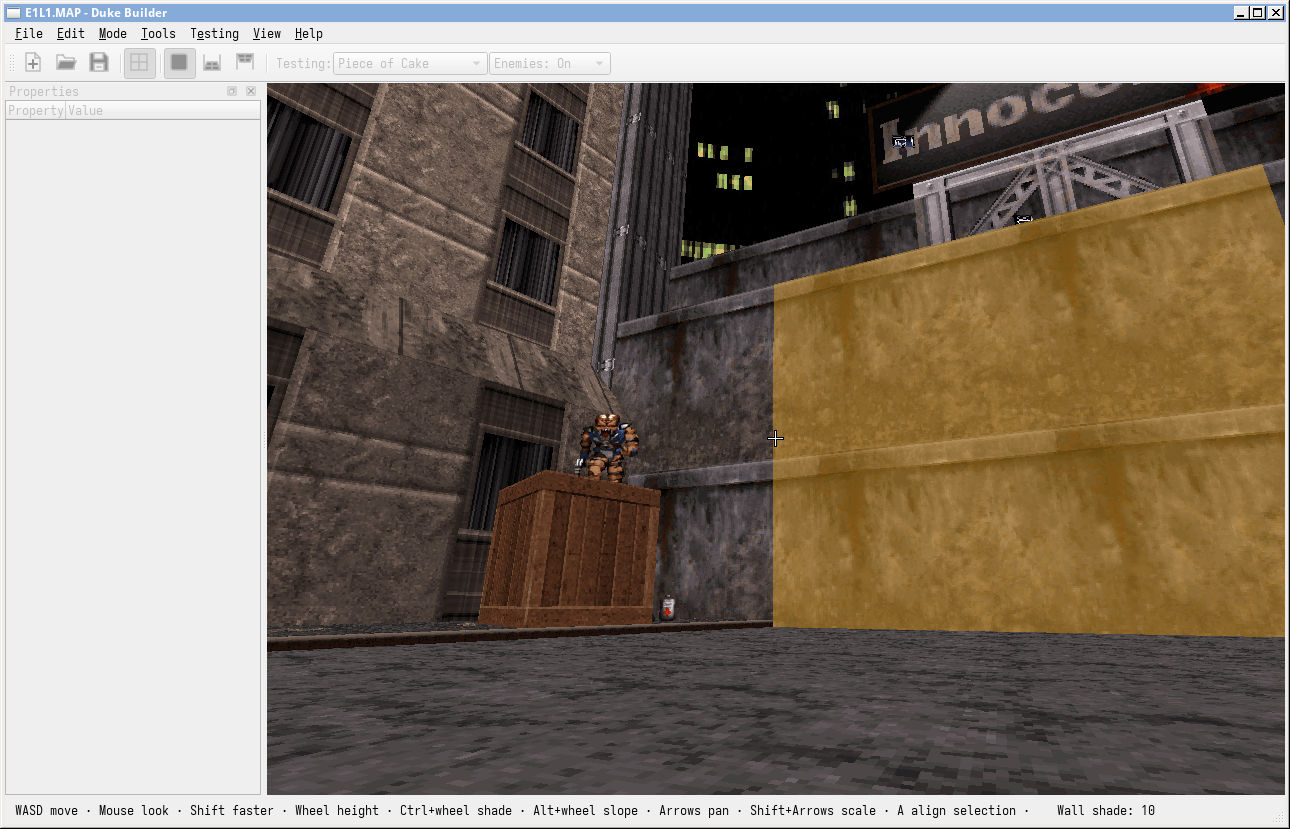Click the 'Testing:' toolbar label
1290x829 pixels.
pyautogui.click(x=303, y=64)
